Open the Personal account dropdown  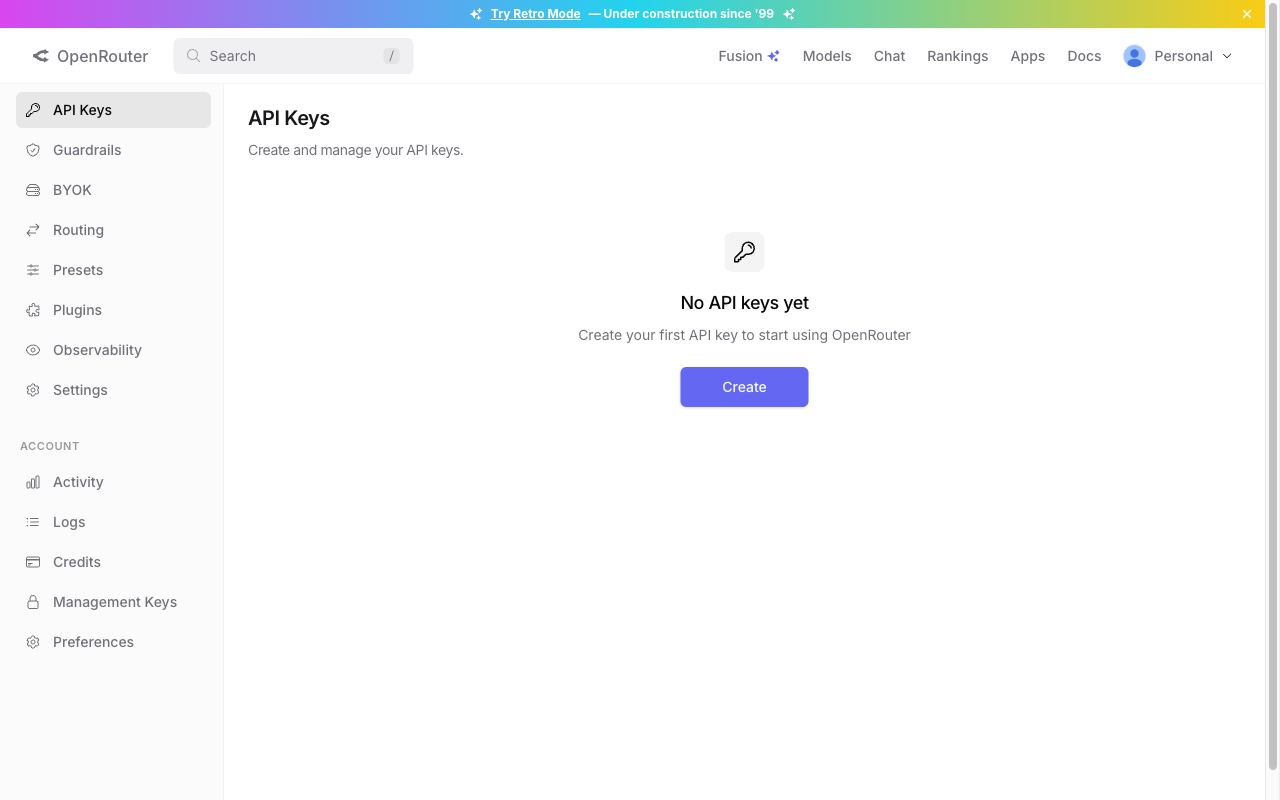coord(1185,56)
